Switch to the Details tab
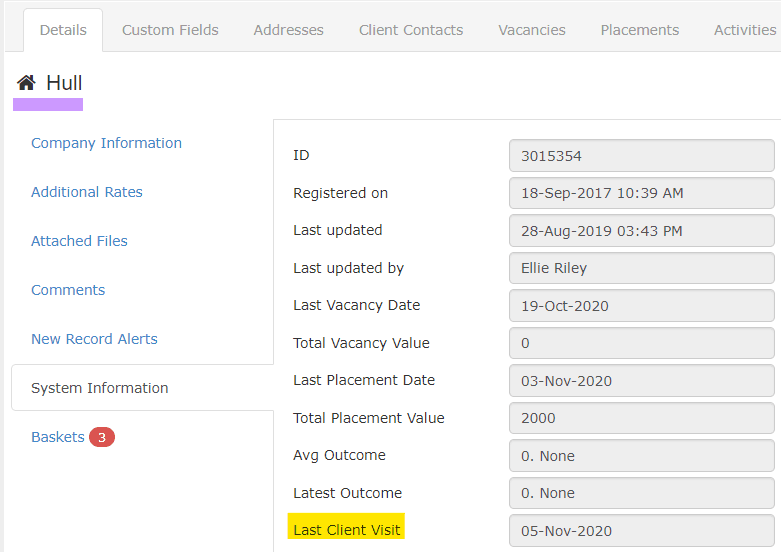 click(63, 30)
